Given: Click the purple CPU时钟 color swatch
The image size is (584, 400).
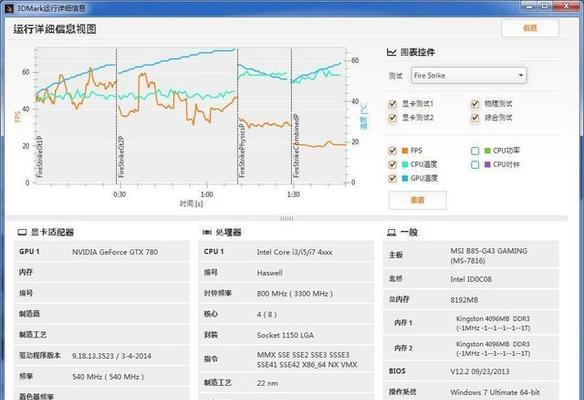Looking at the screenshot, I should [487, 164].
